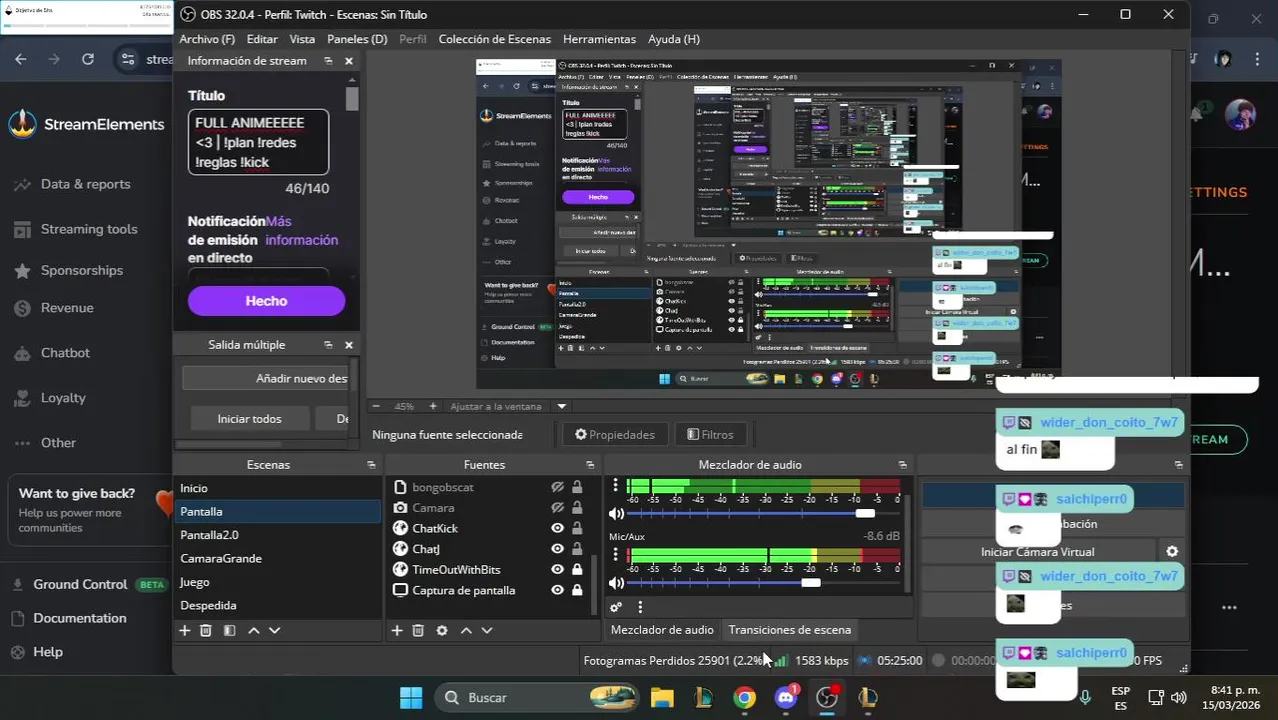Open Filtros for selected source
The width and height of the screenshot is (1278, 720).
[710, 435]
